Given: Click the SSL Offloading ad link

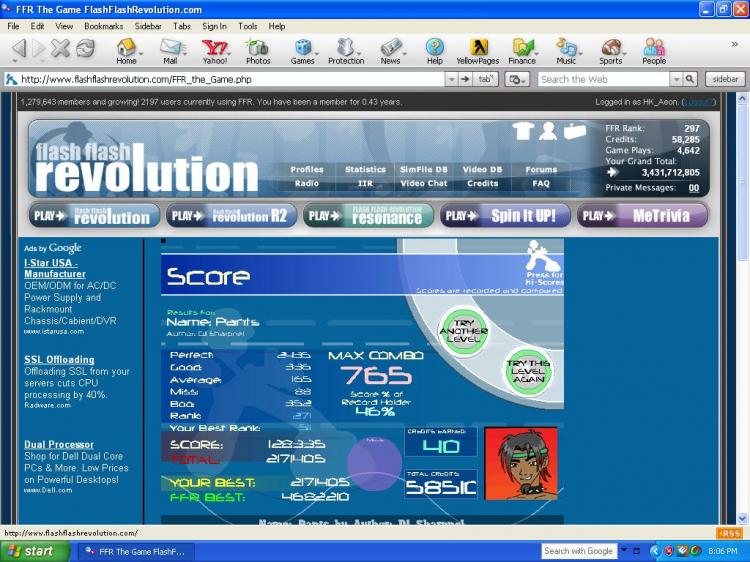Looking at the screenshot, I should pos(59,359).
